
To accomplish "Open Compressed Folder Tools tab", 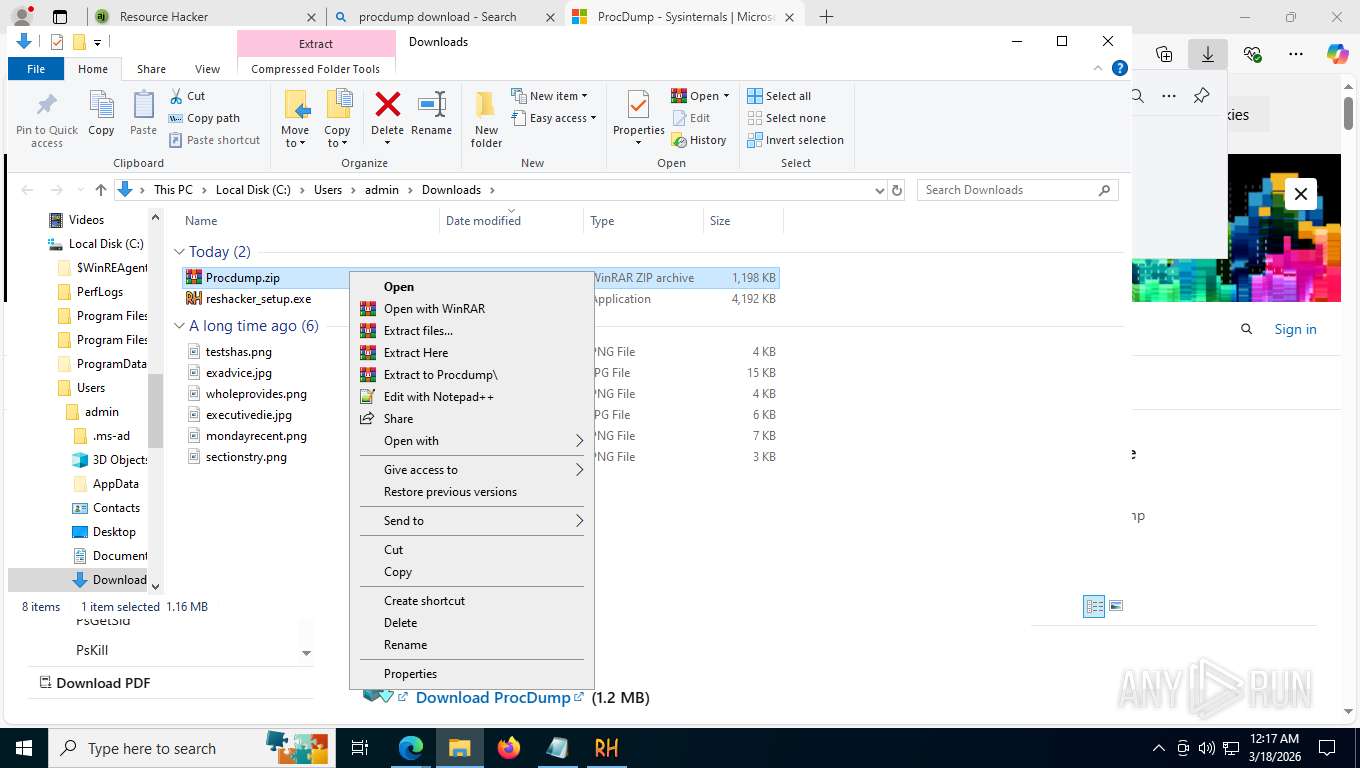I will pos(315,69).
